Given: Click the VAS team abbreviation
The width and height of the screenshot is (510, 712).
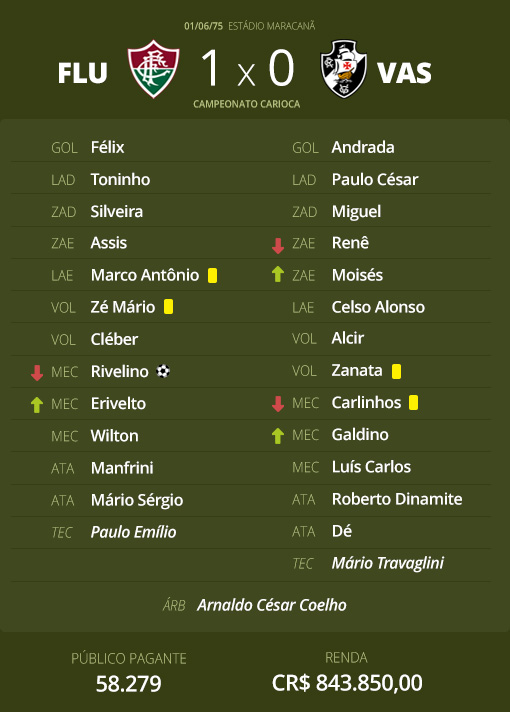Looking at the screenshot, I should pyautogui.click(x=404, y=73).
